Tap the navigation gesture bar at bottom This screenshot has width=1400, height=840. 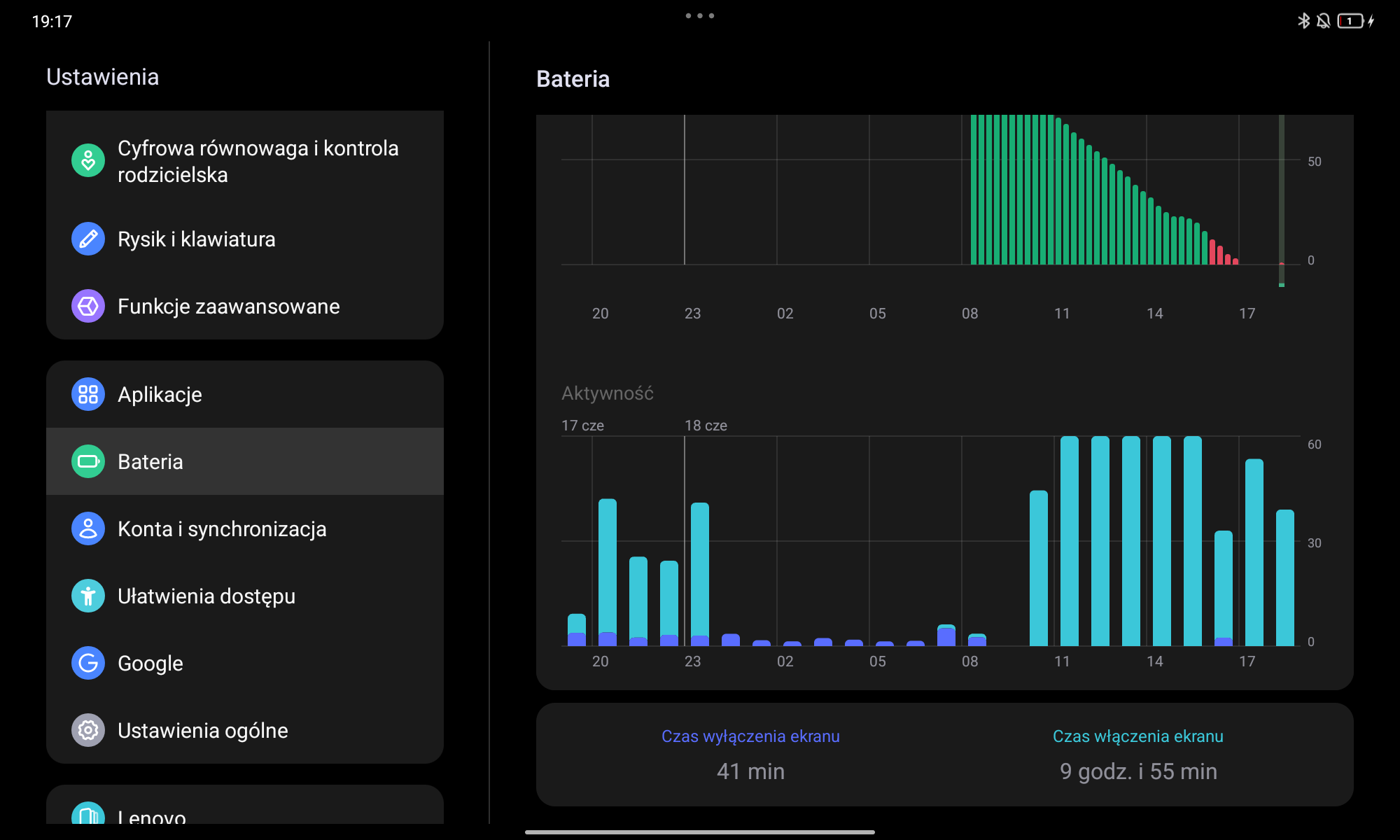700,832
